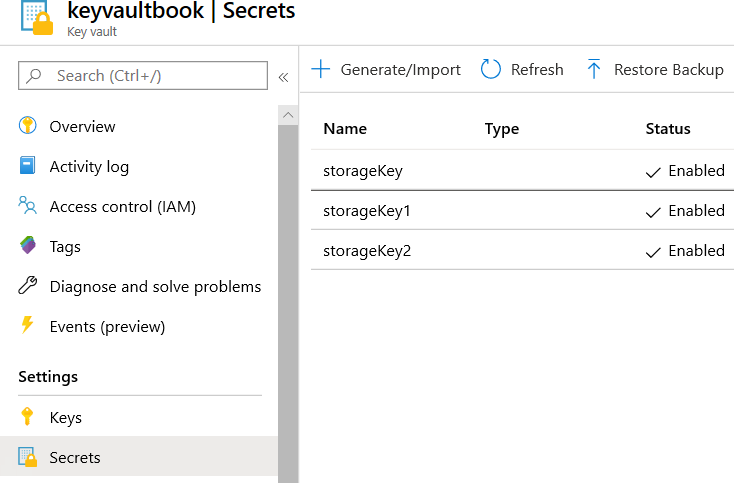734x483 pixels.
Task: Select the storageKey1 row
Action: point(367,210)
